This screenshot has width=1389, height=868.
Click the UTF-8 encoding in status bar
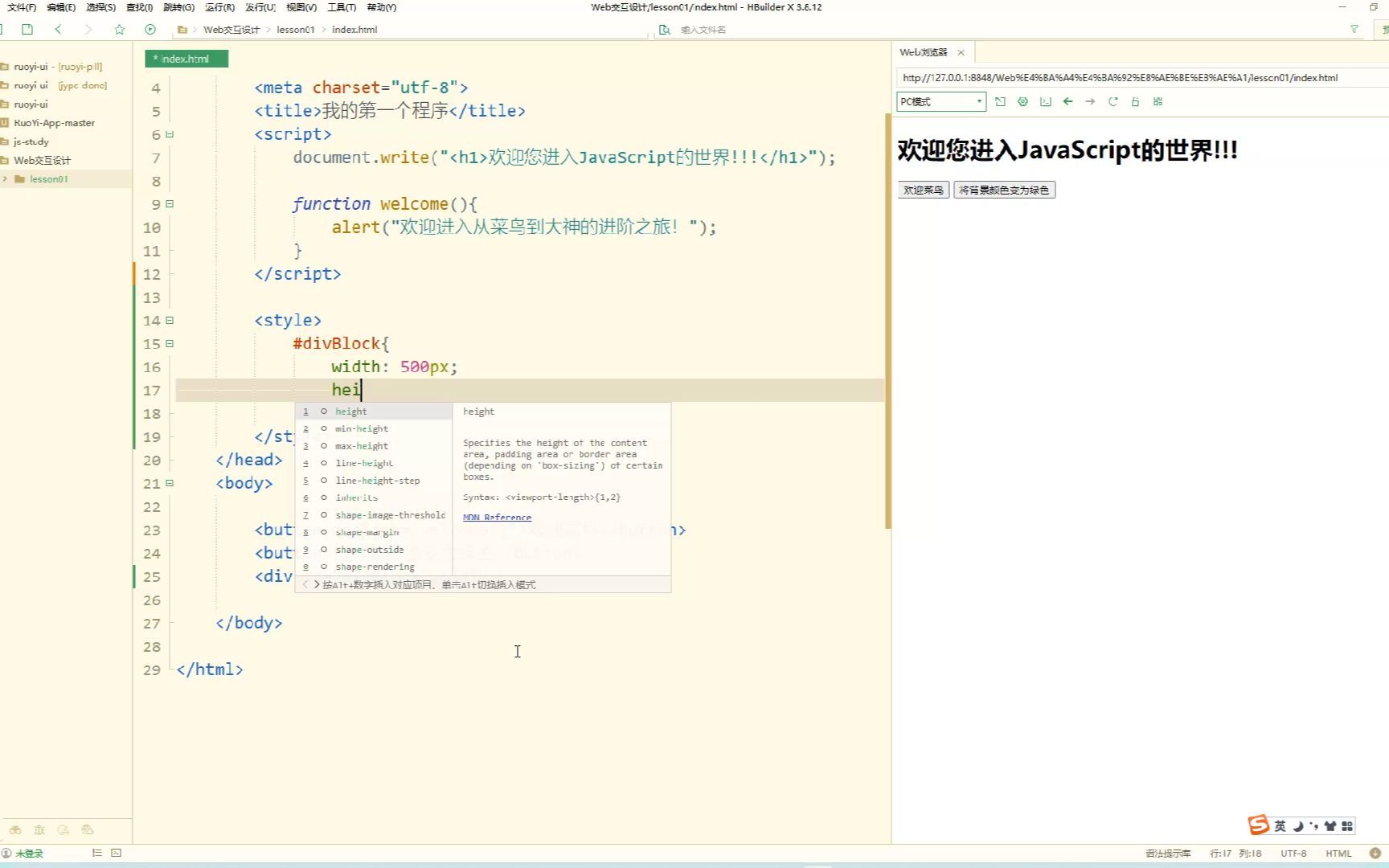[1293, 854]
